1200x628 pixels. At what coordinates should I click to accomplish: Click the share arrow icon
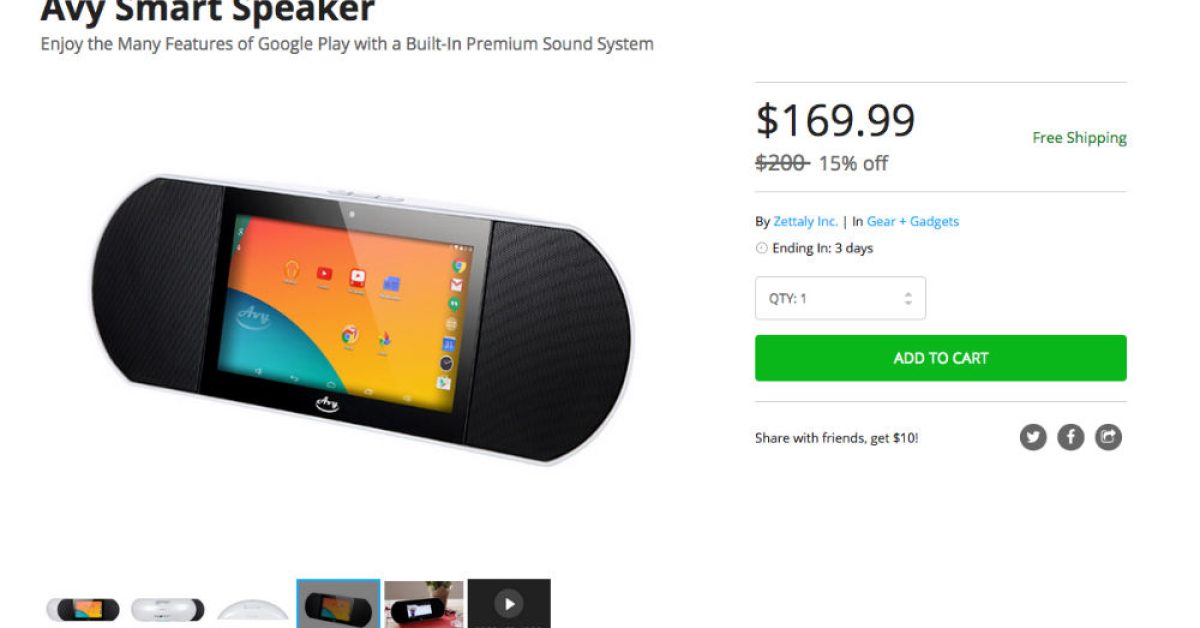coord(1108,437)
